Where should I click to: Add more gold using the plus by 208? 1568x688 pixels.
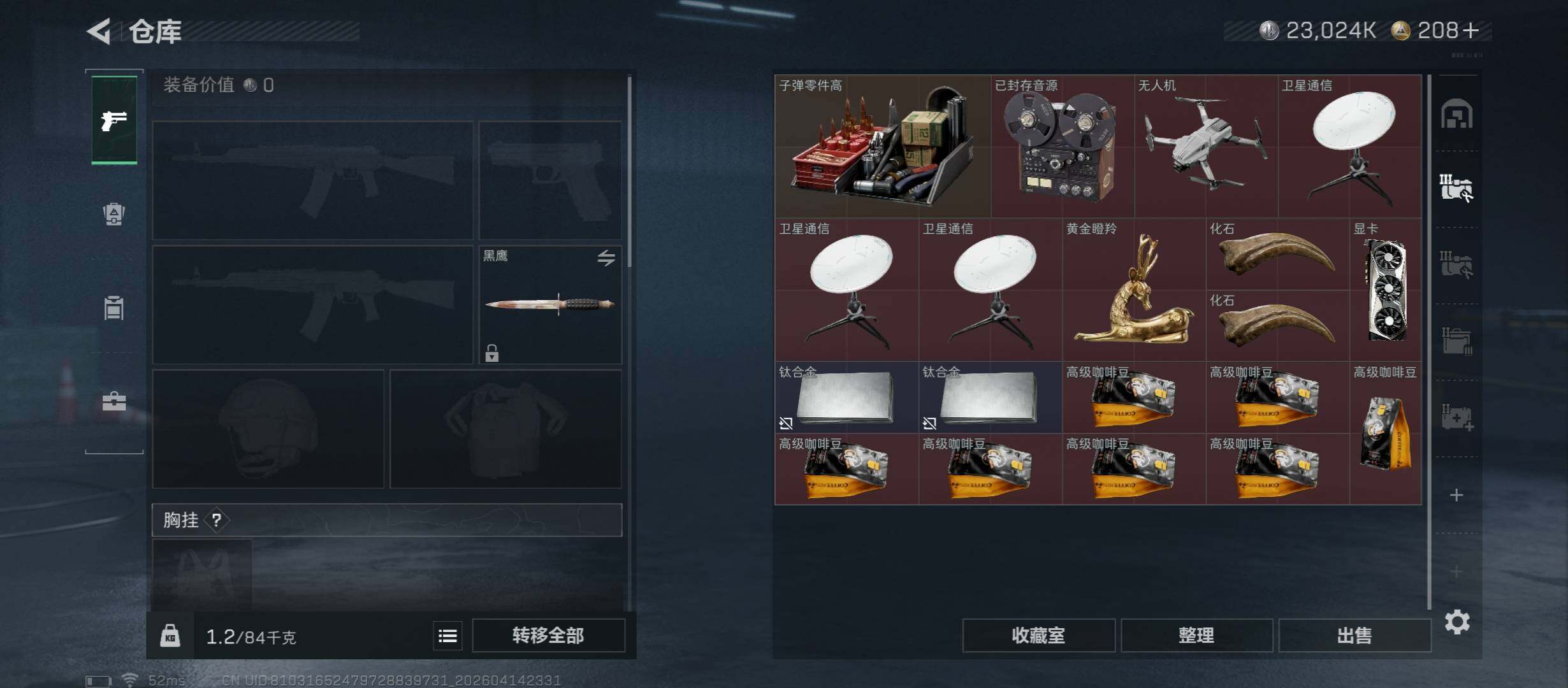coord(1471,31)
